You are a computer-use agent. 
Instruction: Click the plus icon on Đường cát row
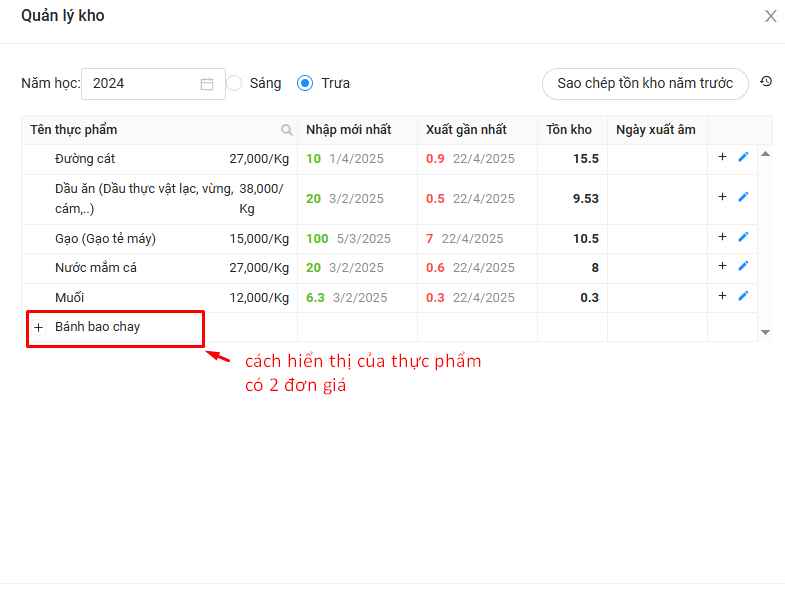tap(722, 157)
